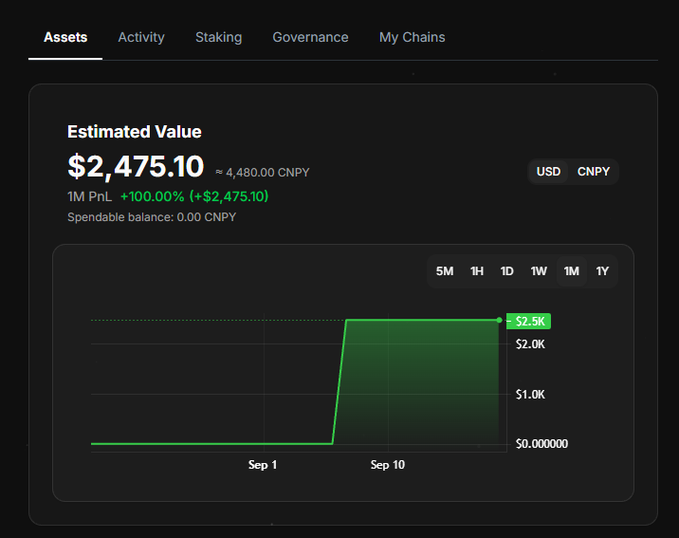Set chart range to 5M
Viewport: 679px width, 538px height.
[x=445, y=271]
